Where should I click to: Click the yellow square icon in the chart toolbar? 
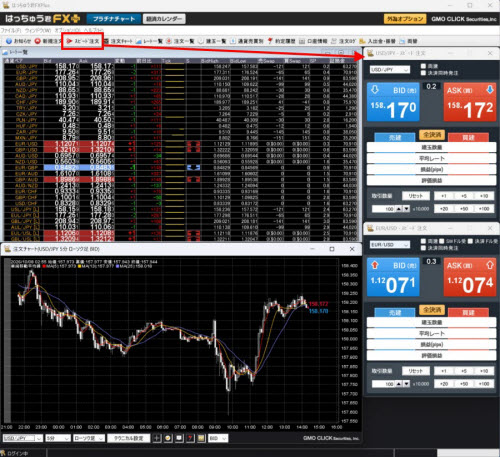coord(201,438)
